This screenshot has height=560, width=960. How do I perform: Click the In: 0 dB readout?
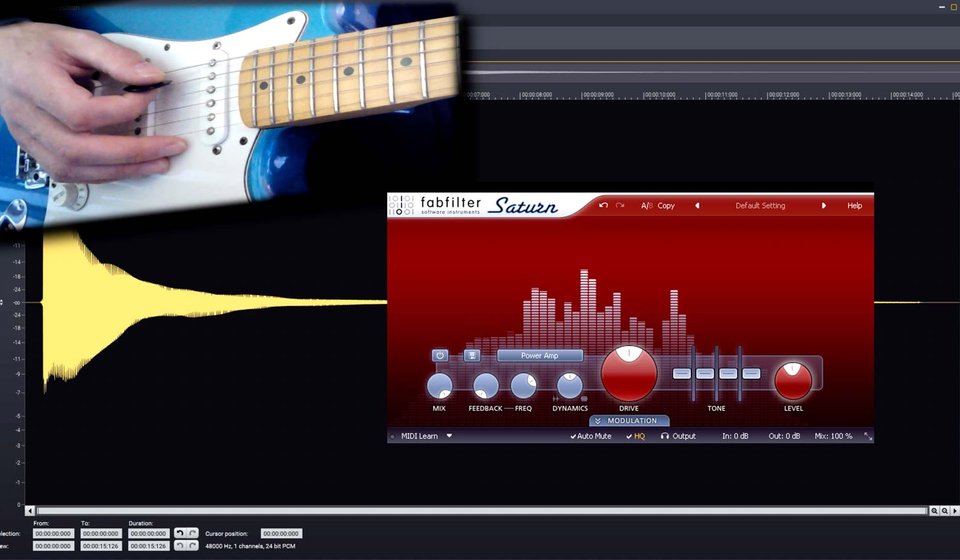coord(735,436)
